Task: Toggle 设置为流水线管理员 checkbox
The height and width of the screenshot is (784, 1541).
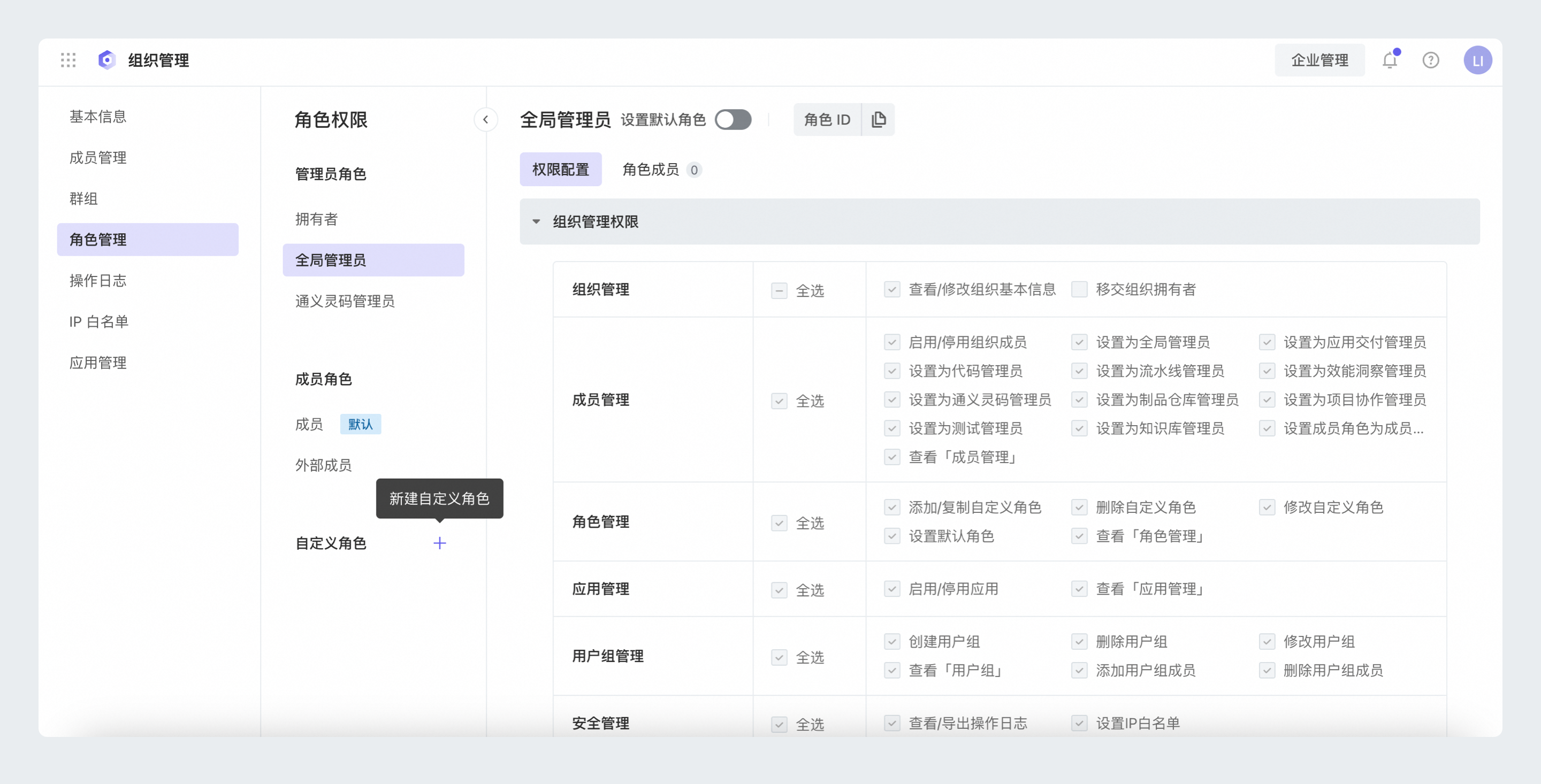Action: tap(1079, 371)
